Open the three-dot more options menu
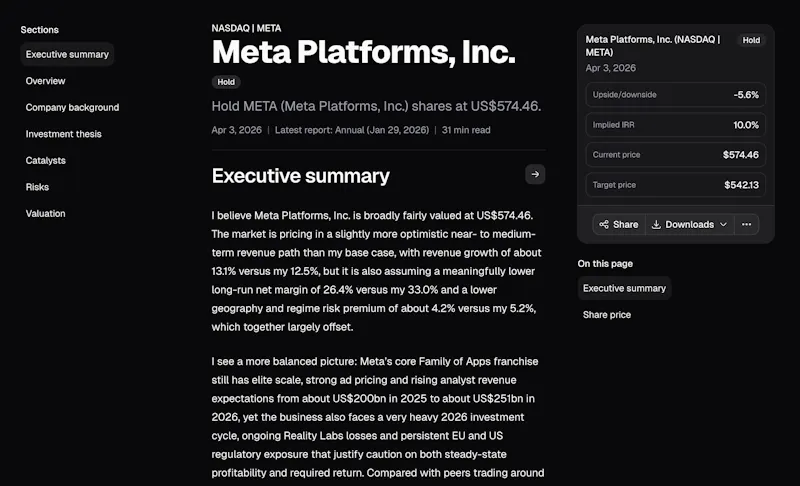This screenshot has width=800, height=486. [746, 224]
